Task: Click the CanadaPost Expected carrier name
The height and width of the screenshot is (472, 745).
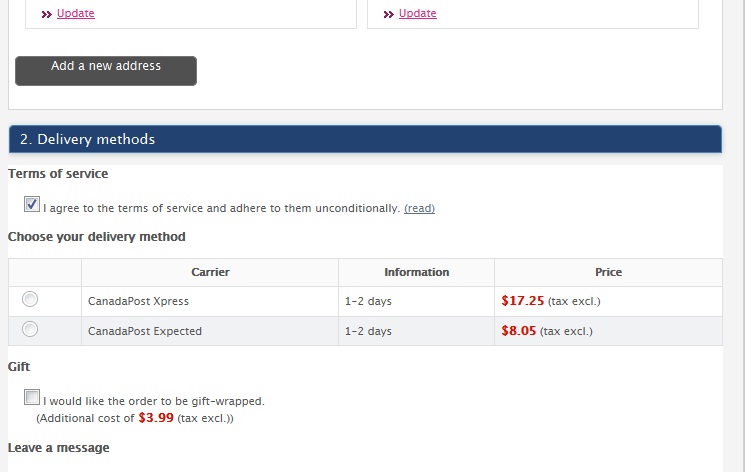Action: [144, 331]
